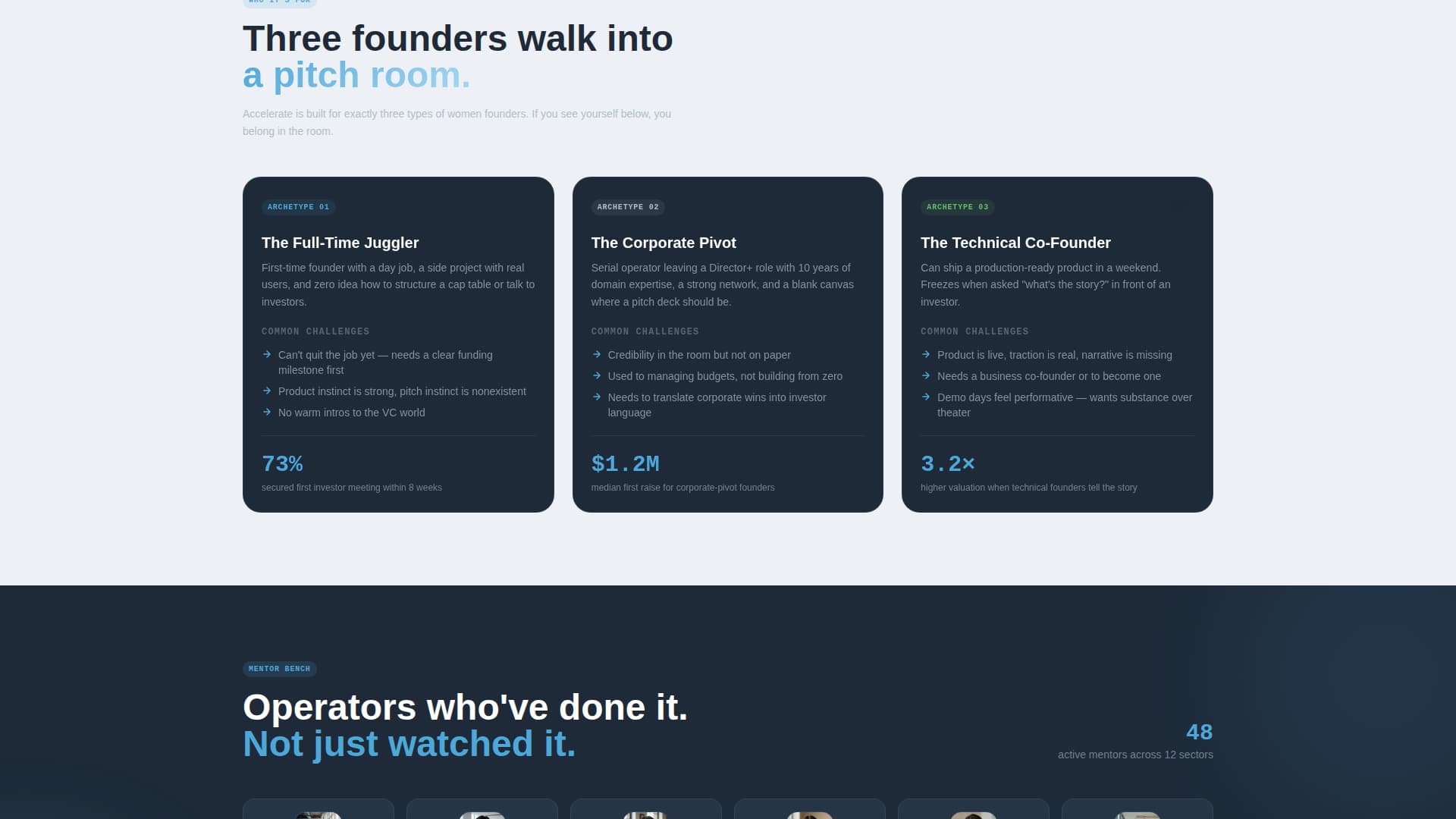Click the arrow next to "Product is live, traction is real"
The width and height of the screenshot is (1456, 819).
click(926, 354)
